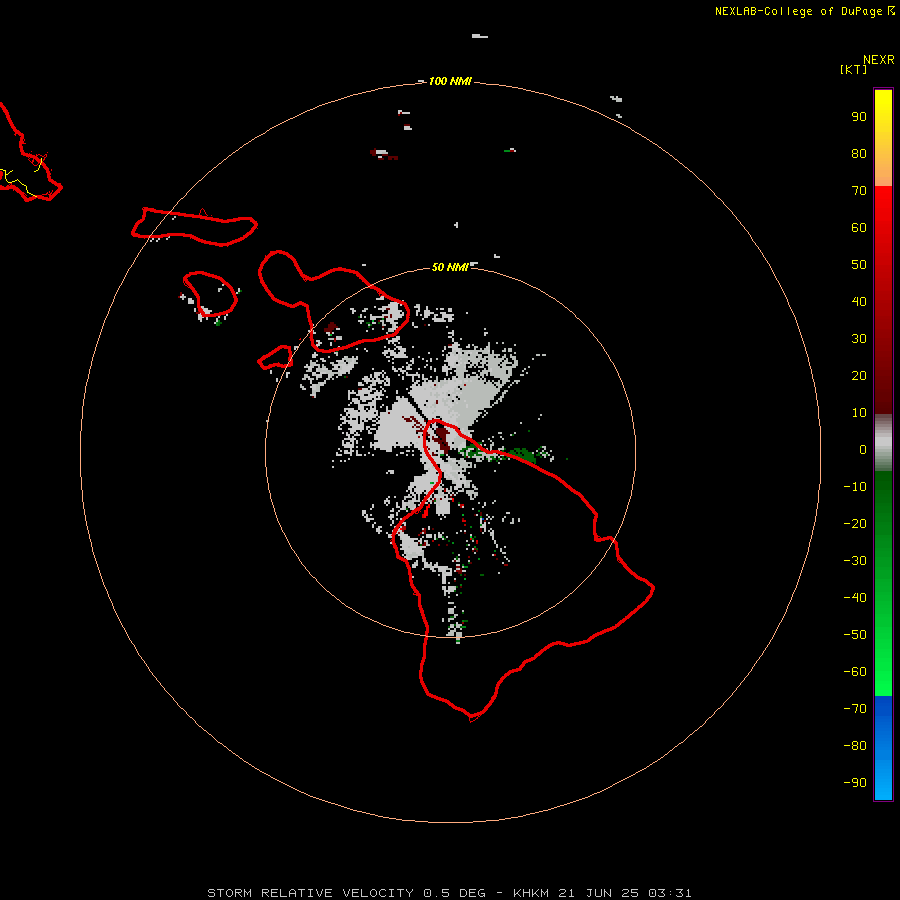The width and height of the screenshot is (900, 900).
Task: Click the NEXR label above the color bar
Action: point(879,60)
